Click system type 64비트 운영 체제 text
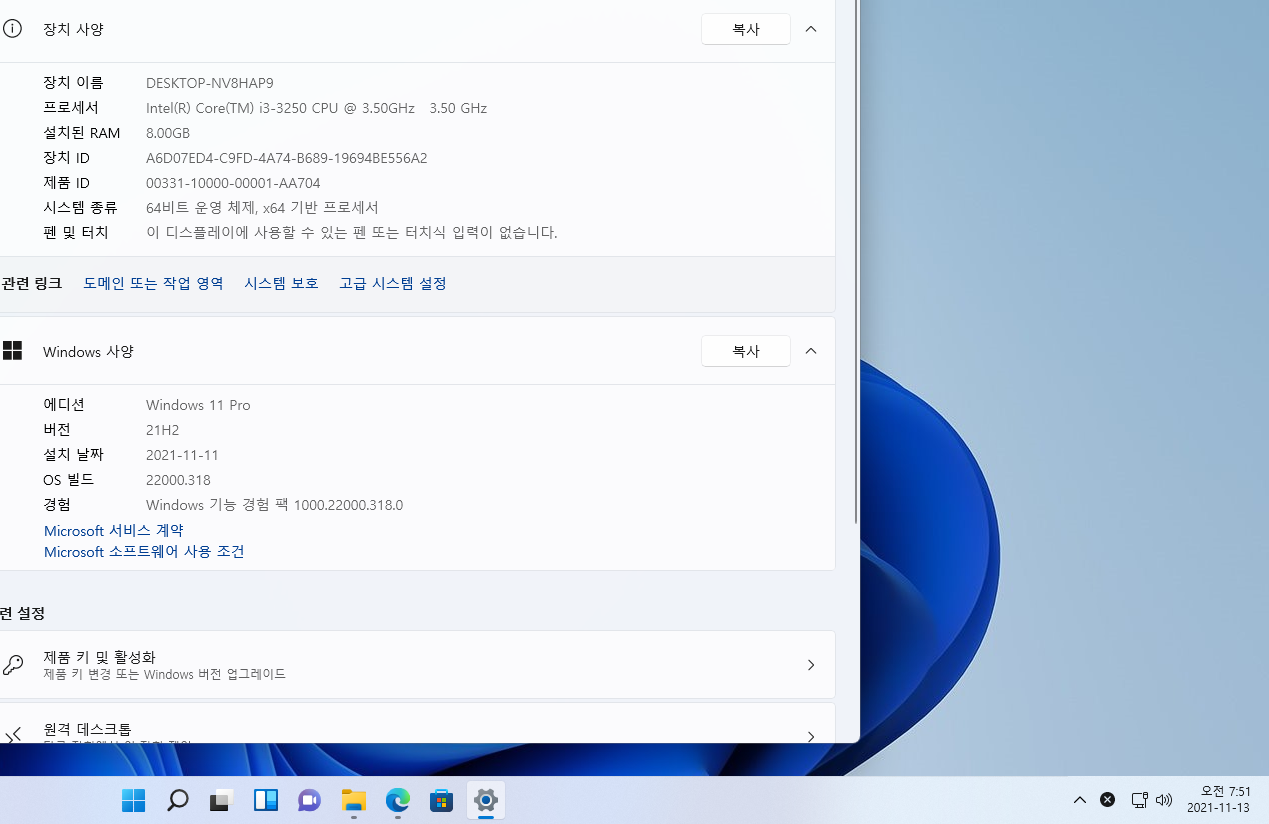 coord(262,208)
